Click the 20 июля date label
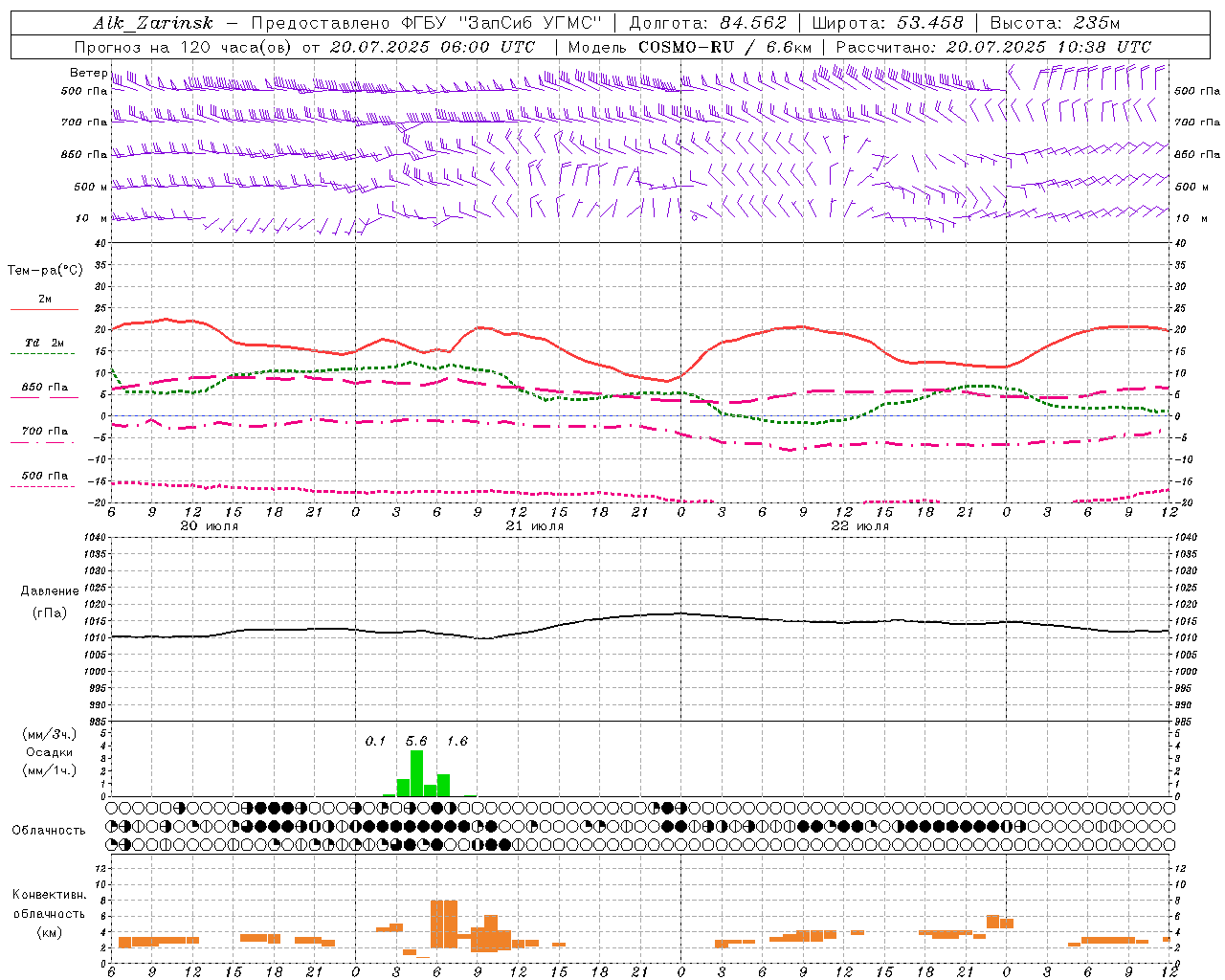 pyautogui.click(x=210, y=526)
